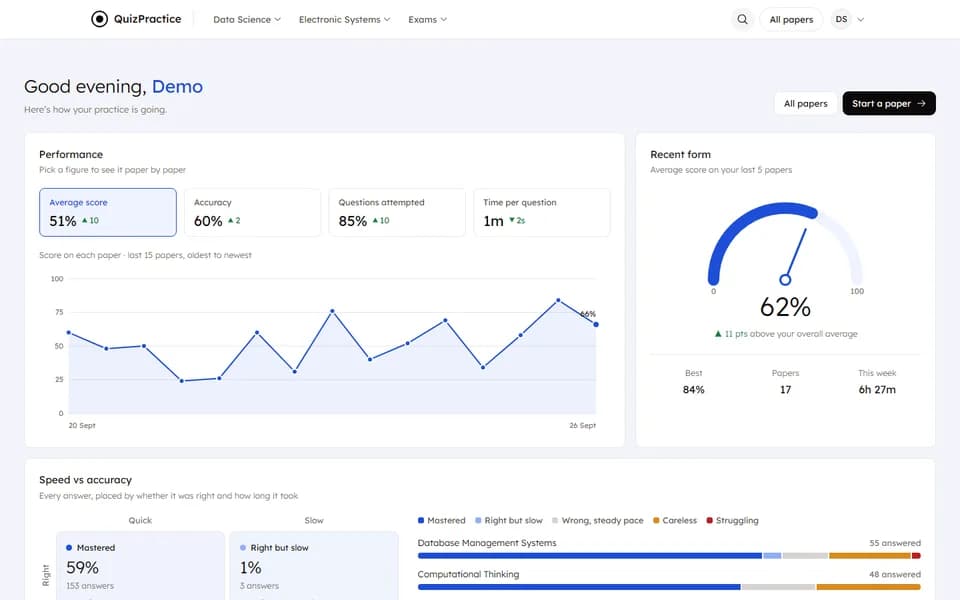960x600 pixels.
Task: Expand the Exams dropdown menu
Action: [x=427, y=20]
